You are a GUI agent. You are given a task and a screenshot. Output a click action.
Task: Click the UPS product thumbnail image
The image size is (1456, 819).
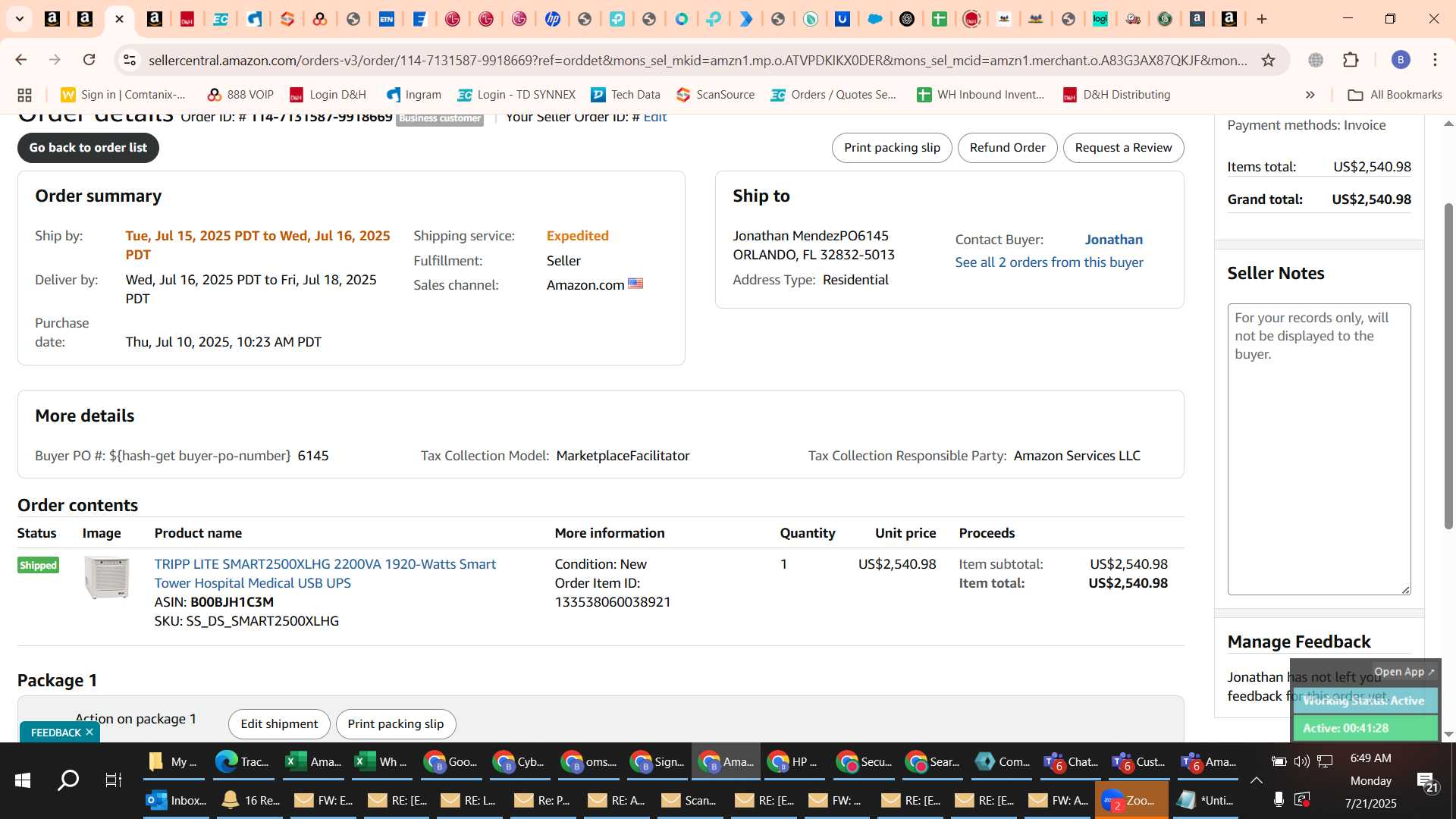106,578
